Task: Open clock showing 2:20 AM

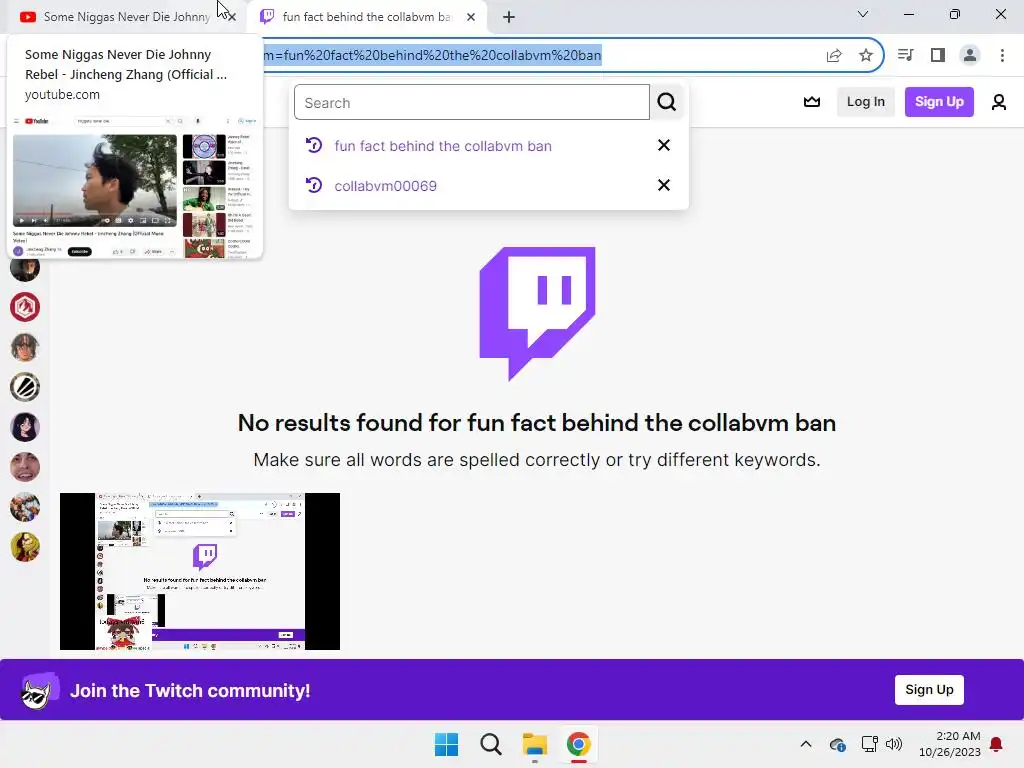Action: tap(950, 744)
